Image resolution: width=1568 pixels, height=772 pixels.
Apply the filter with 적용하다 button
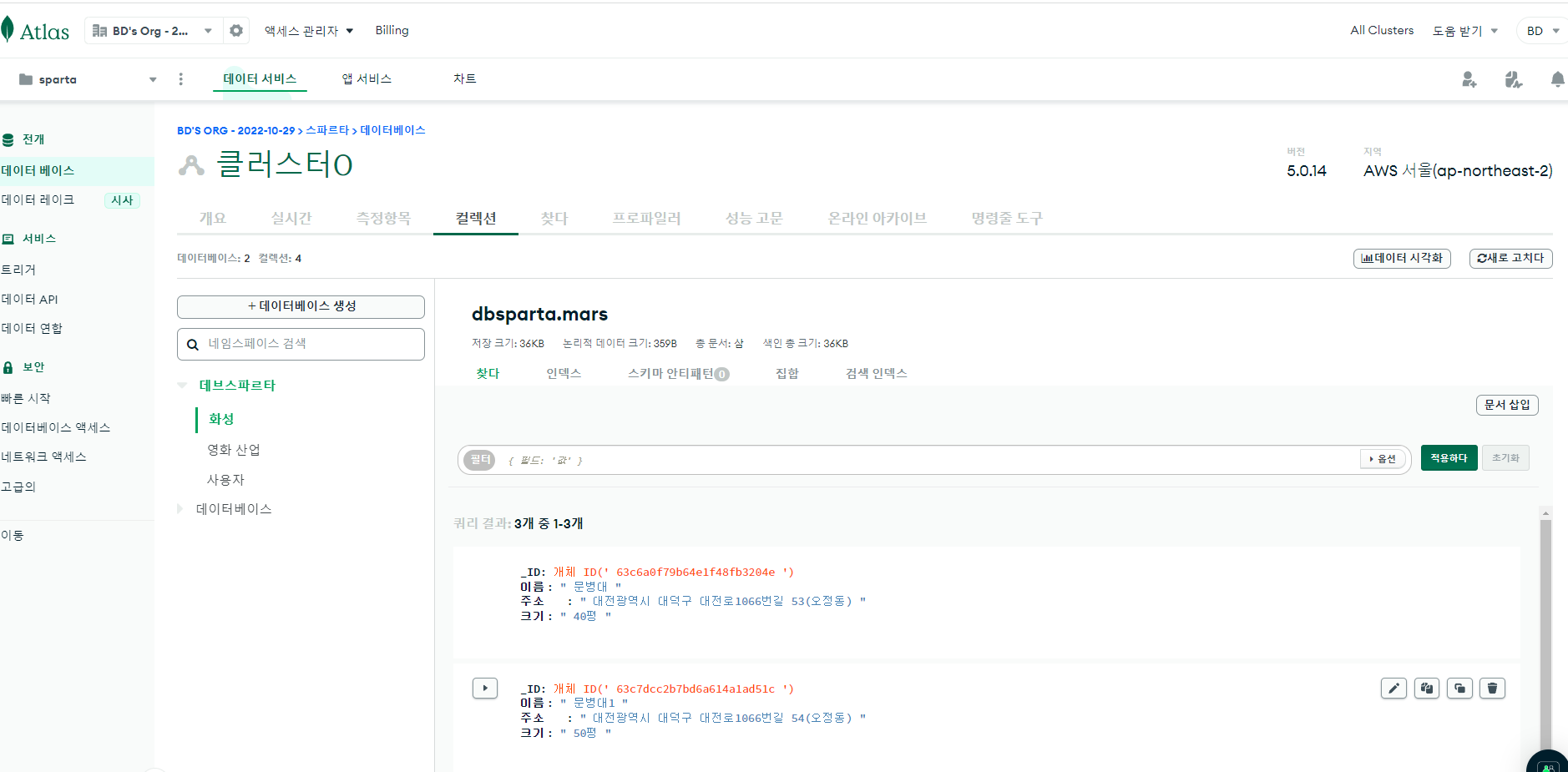[1449, 458]
